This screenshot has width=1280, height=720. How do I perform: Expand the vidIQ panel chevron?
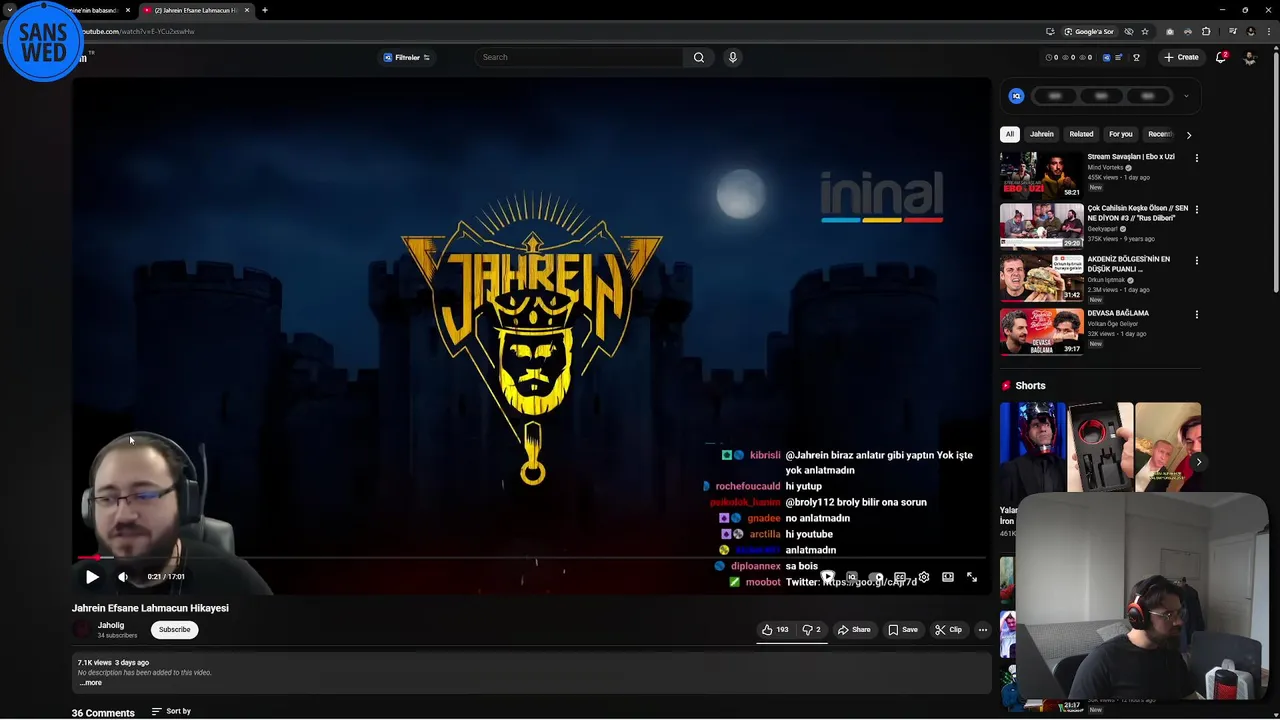(x=1186, y=97)
